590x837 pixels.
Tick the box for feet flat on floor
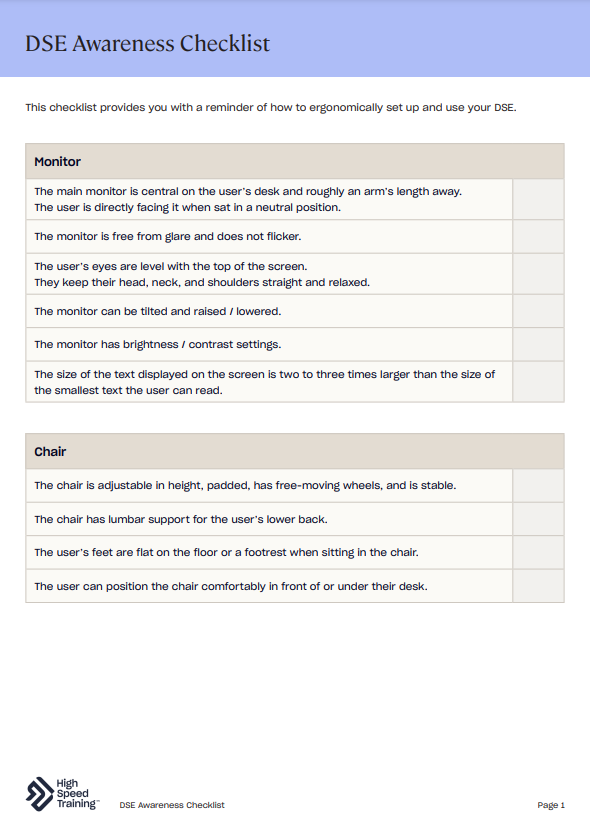pos(538,552)
